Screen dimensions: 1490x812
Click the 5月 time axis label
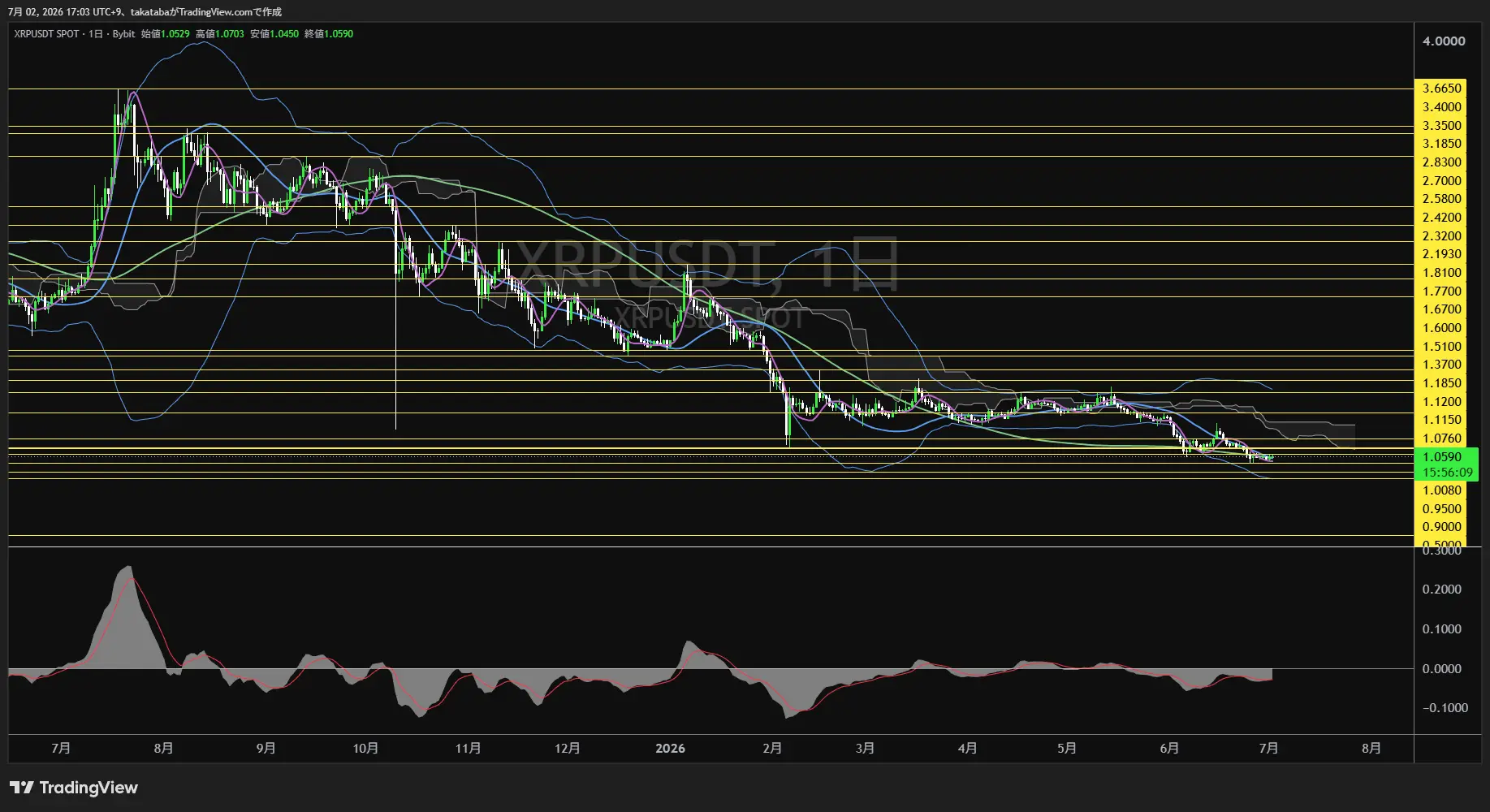point(1066,749)
